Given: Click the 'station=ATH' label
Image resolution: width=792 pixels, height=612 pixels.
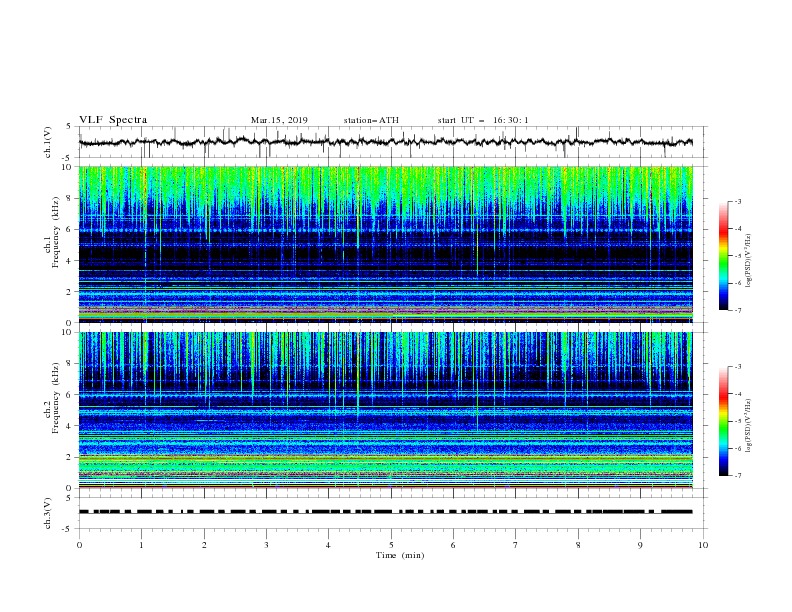Looking at the screenshot, I should [371, 120].
